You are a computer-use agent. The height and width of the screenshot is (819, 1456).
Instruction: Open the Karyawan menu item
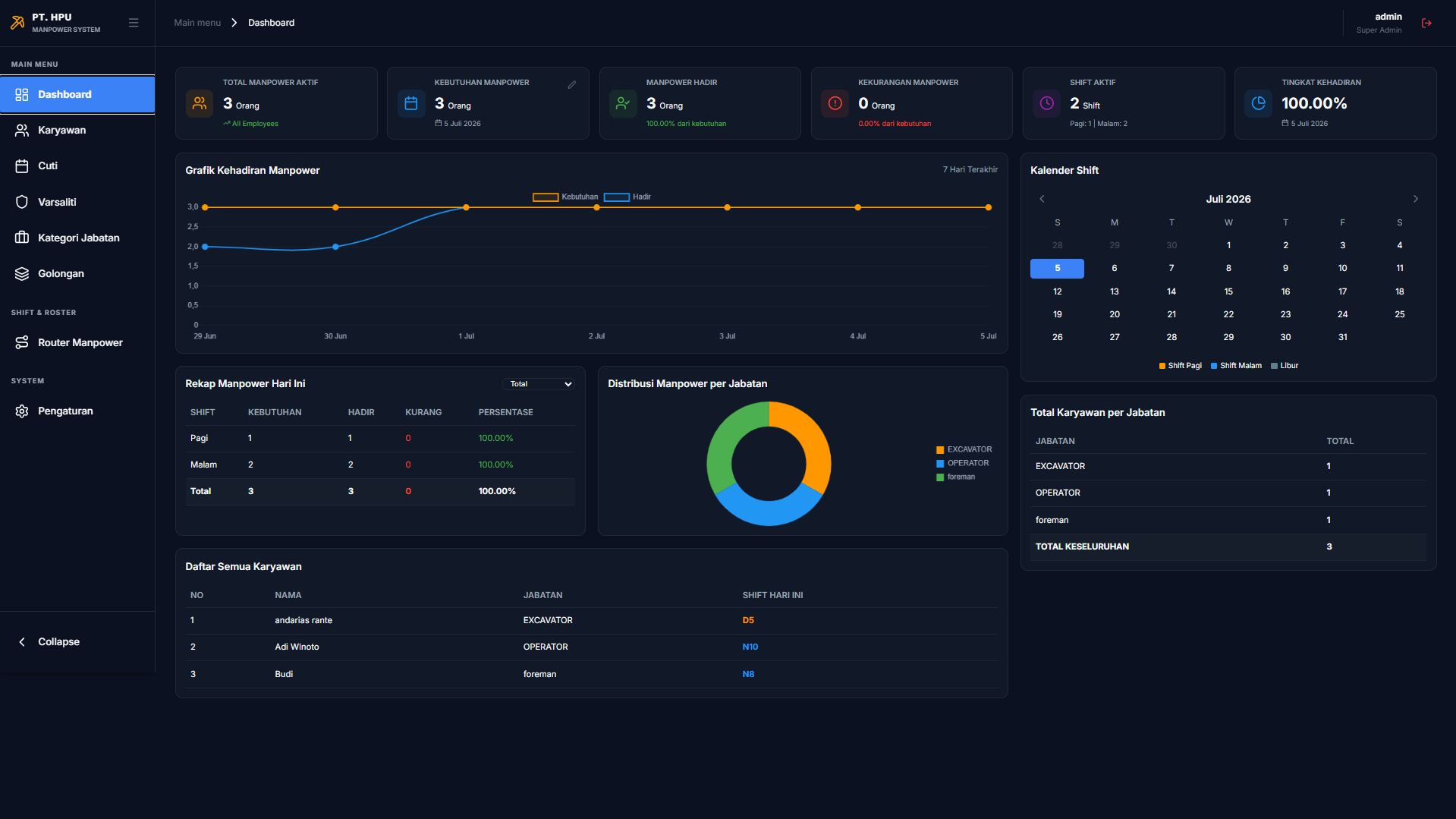(x=77, y=130)
